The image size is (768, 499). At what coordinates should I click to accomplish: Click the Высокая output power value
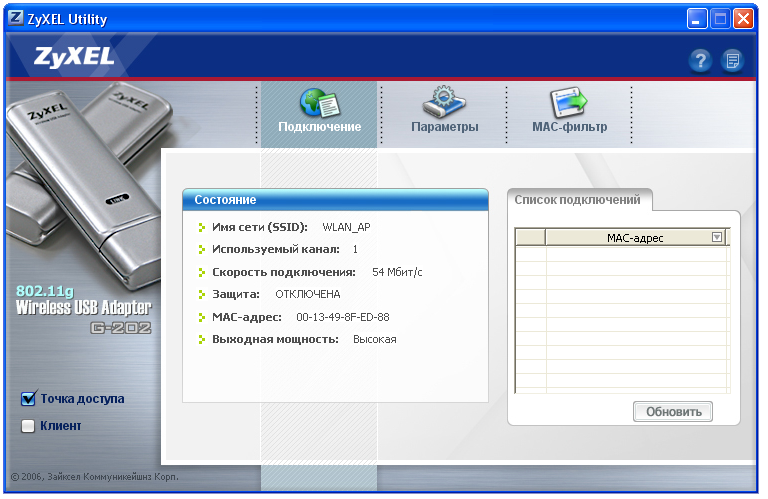coord(375,339)
